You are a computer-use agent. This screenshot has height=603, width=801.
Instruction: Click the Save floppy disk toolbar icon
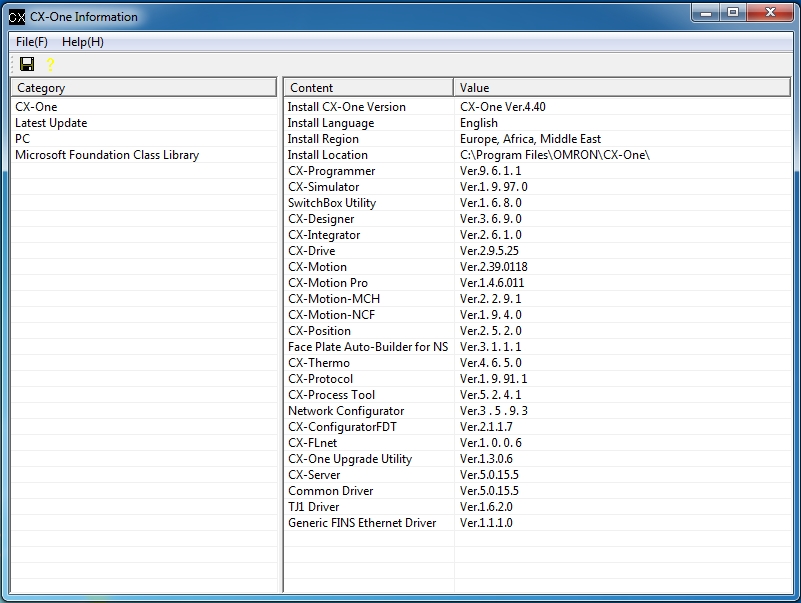coord(27,64)
